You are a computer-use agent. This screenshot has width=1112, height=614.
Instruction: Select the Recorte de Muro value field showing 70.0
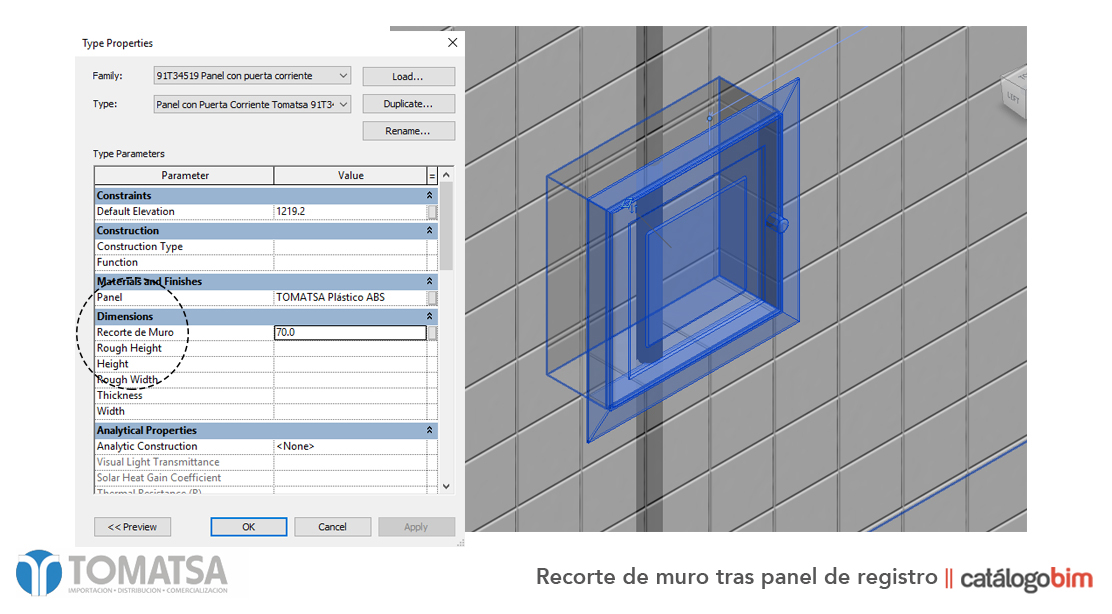pyautogui.click(x=350, y=331)
